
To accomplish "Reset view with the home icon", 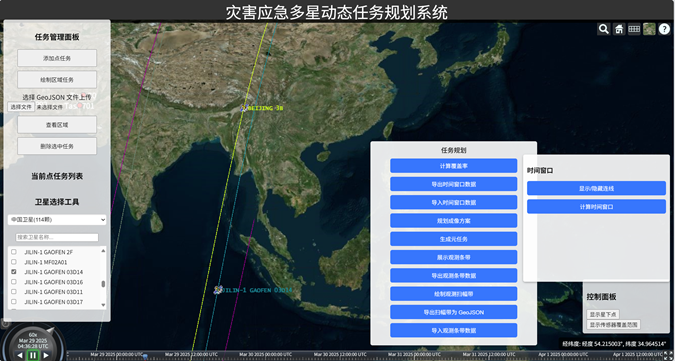I will click(619, 29).
